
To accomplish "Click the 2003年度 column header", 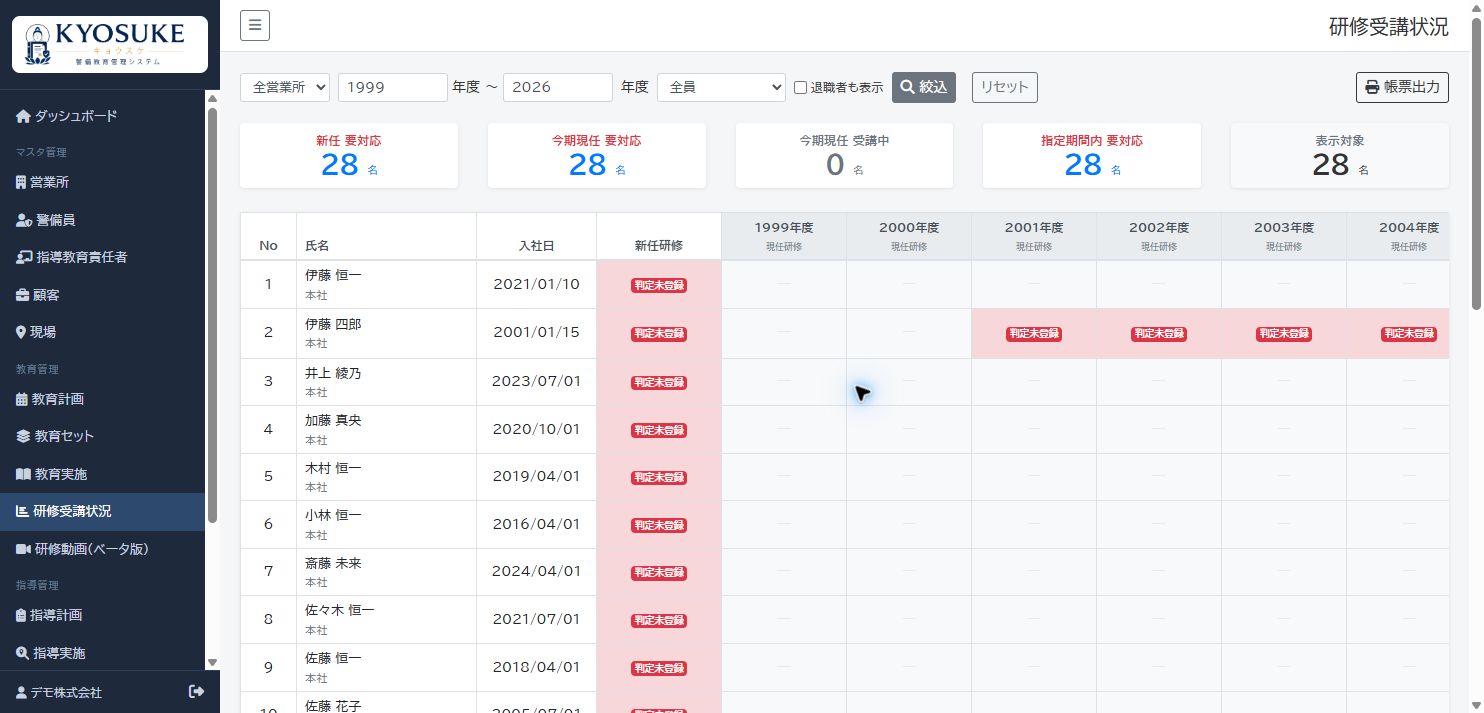I will point(1284,236).
